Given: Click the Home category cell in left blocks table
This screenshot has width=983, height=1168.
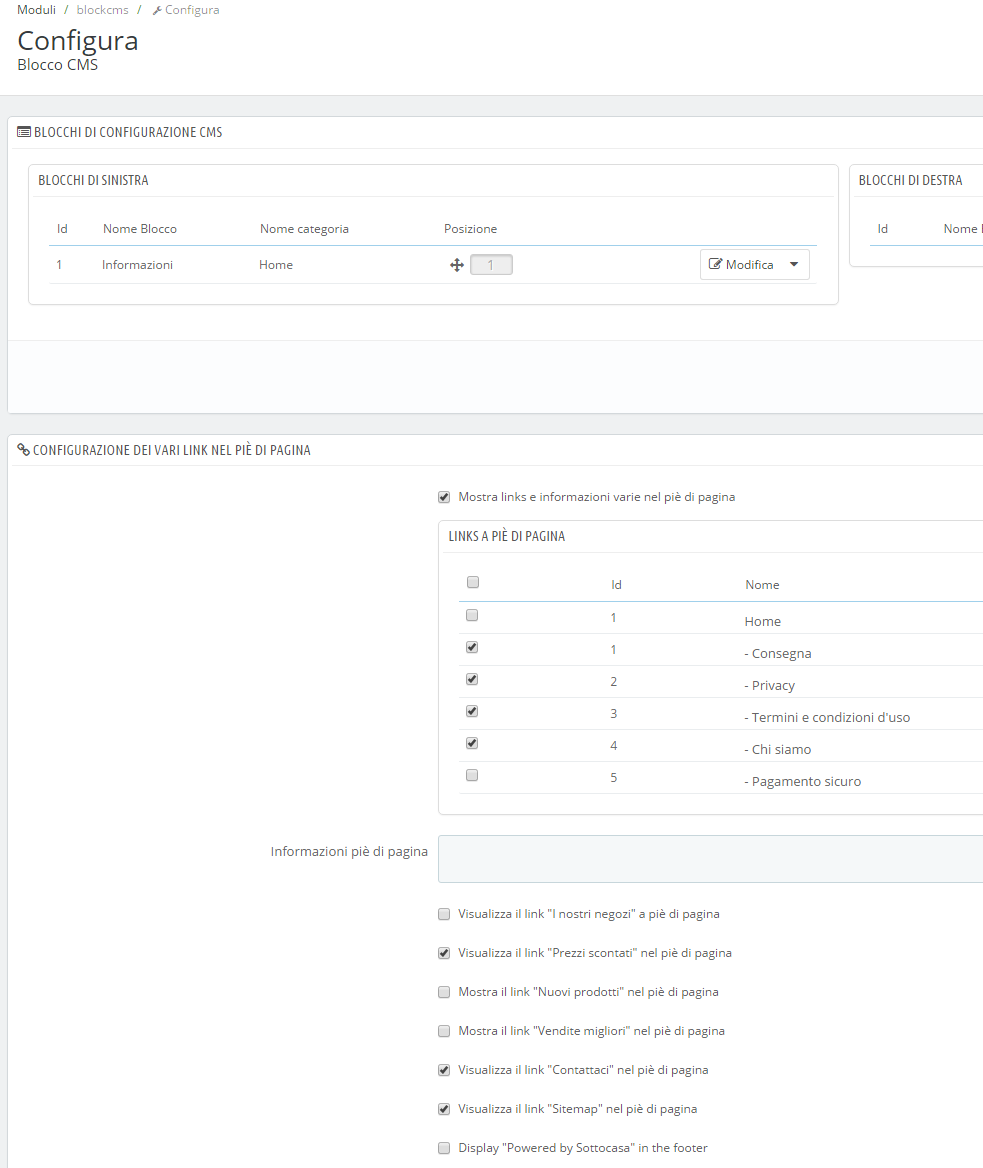Looking at the screenshot, I should pos(276,264).
